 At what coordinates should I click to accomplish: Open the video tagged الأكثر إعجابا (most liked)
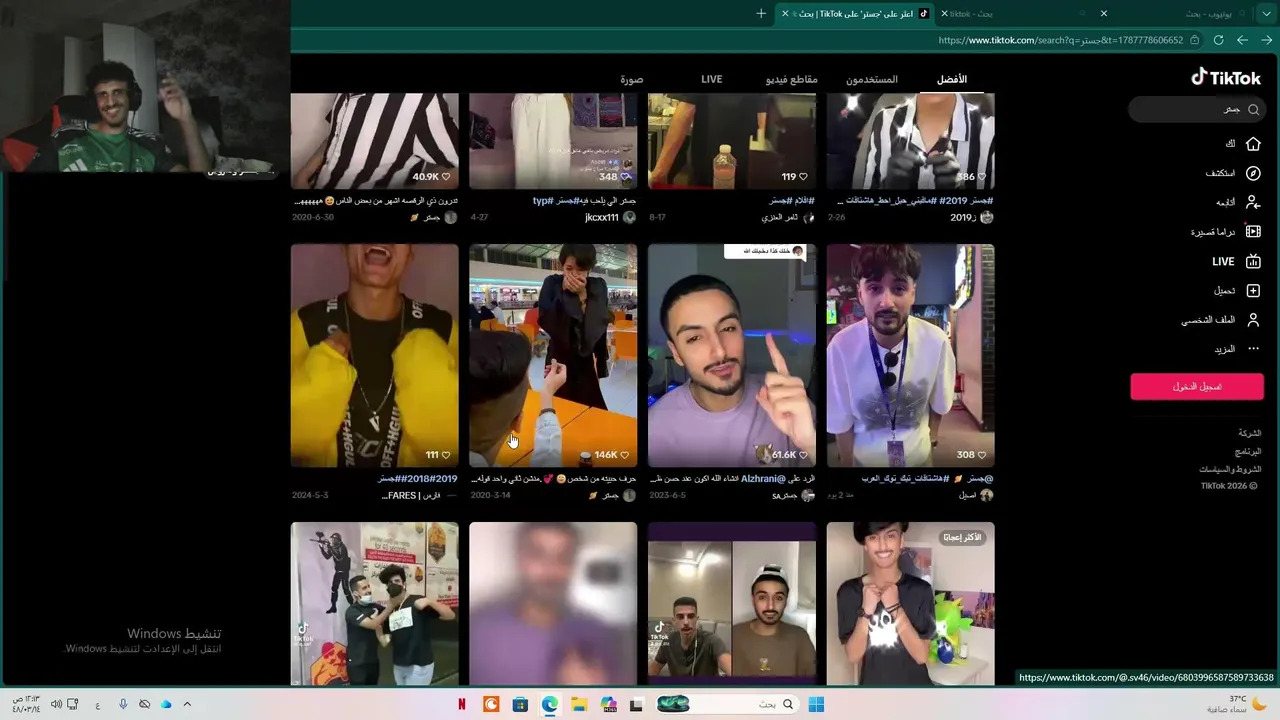pyautogui.click(x=911, y=604)
